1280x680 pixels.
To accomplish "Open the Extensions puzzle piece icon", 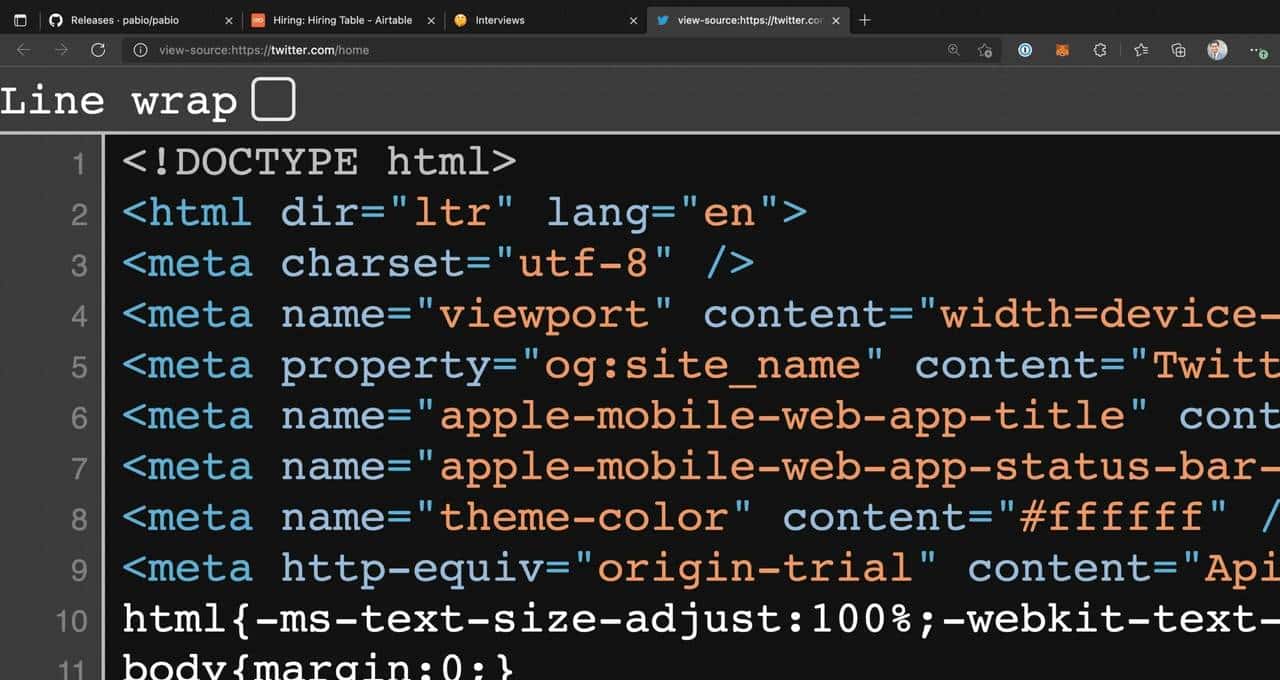I will (1100, 50).
